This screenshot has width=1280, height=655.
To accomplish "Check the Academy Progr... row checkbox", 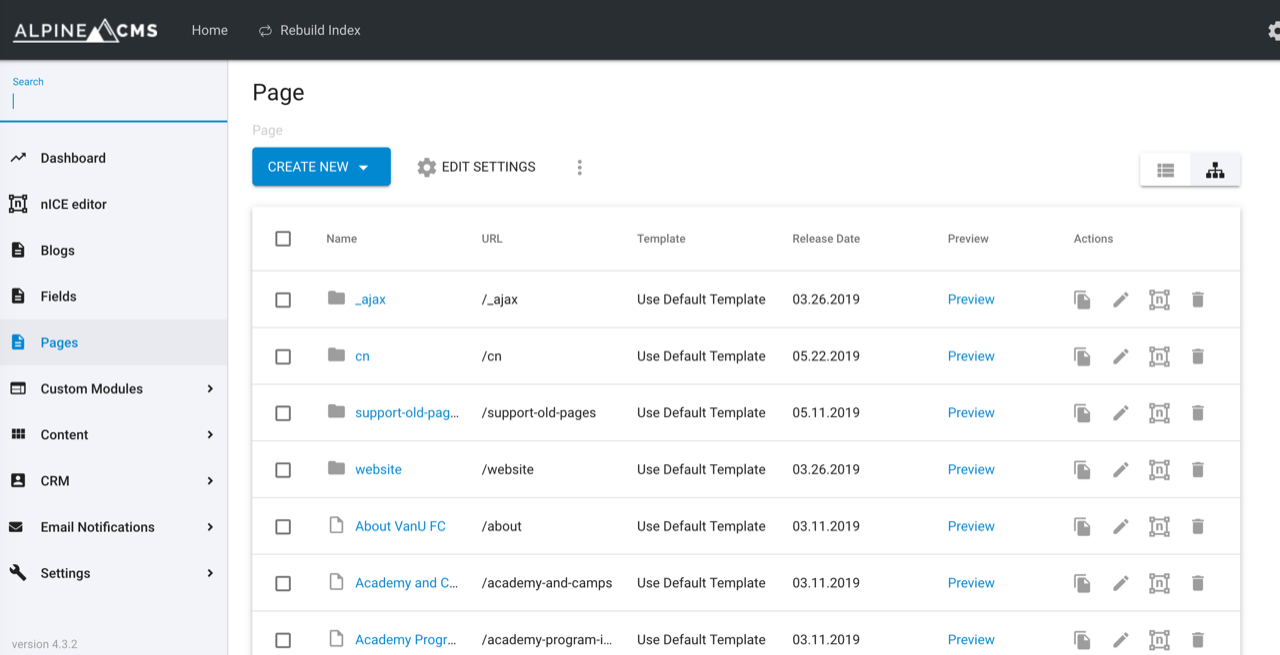I will [x=283, y=639].
